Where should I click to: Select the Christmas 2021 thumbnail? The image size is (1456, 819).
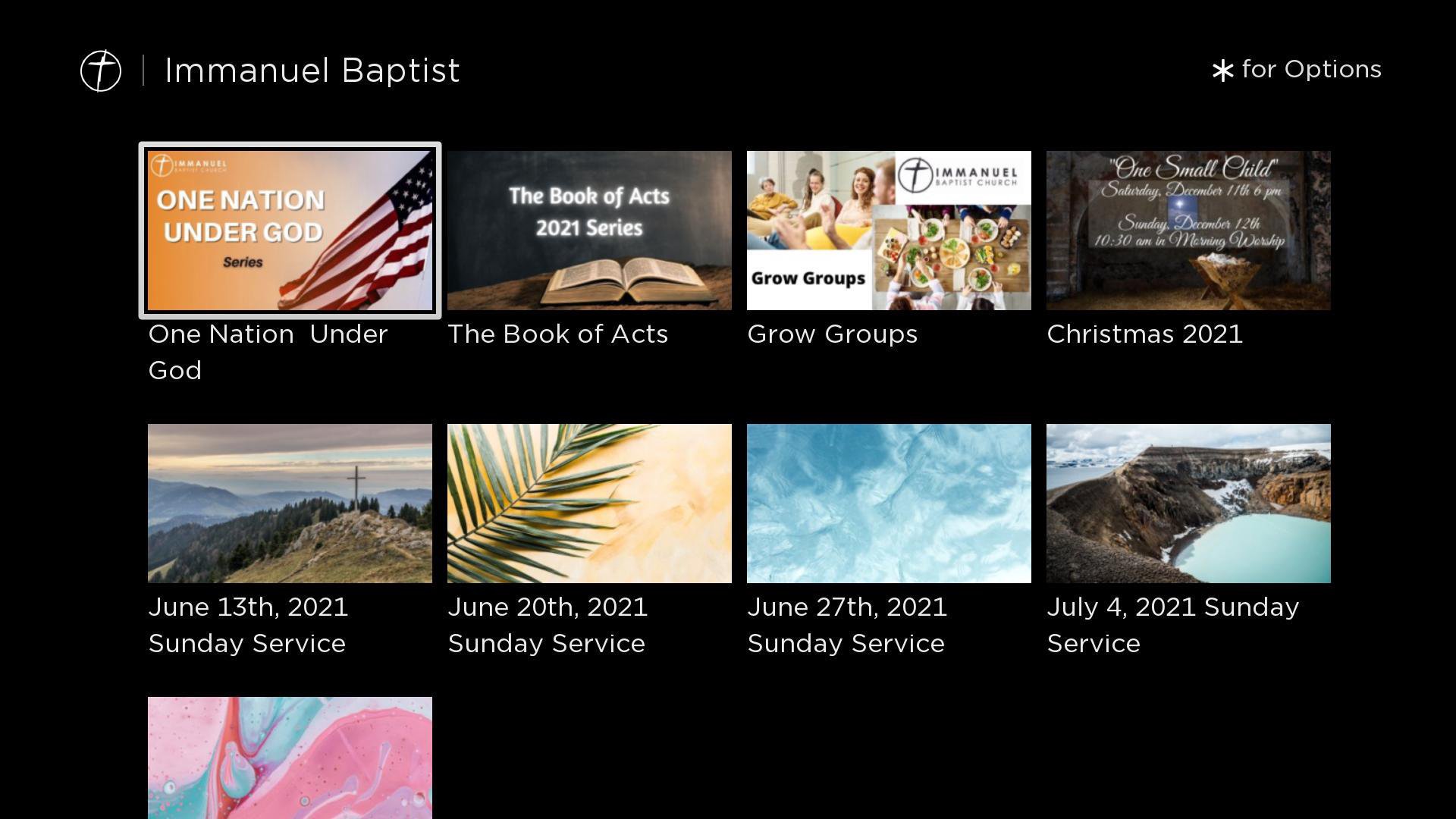pos(1188,231)
